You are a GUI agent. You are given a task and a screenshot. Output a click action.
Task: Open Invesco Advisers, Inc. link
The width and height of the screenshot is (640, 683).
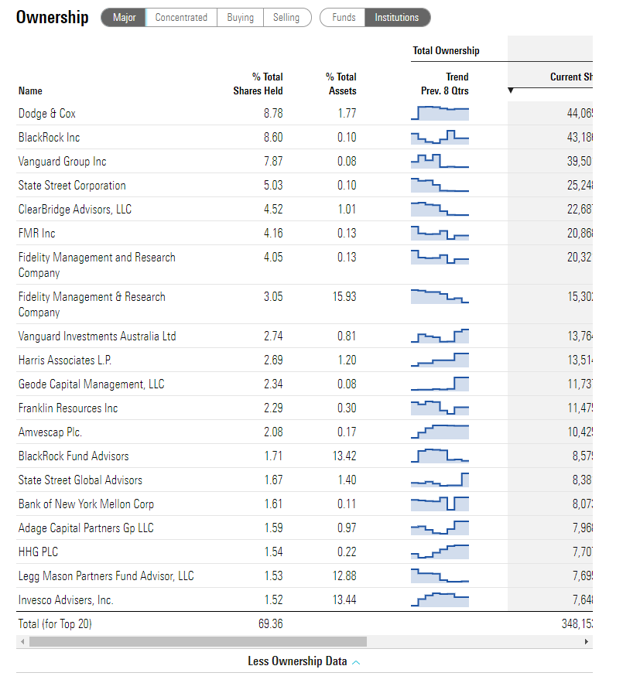65,599
